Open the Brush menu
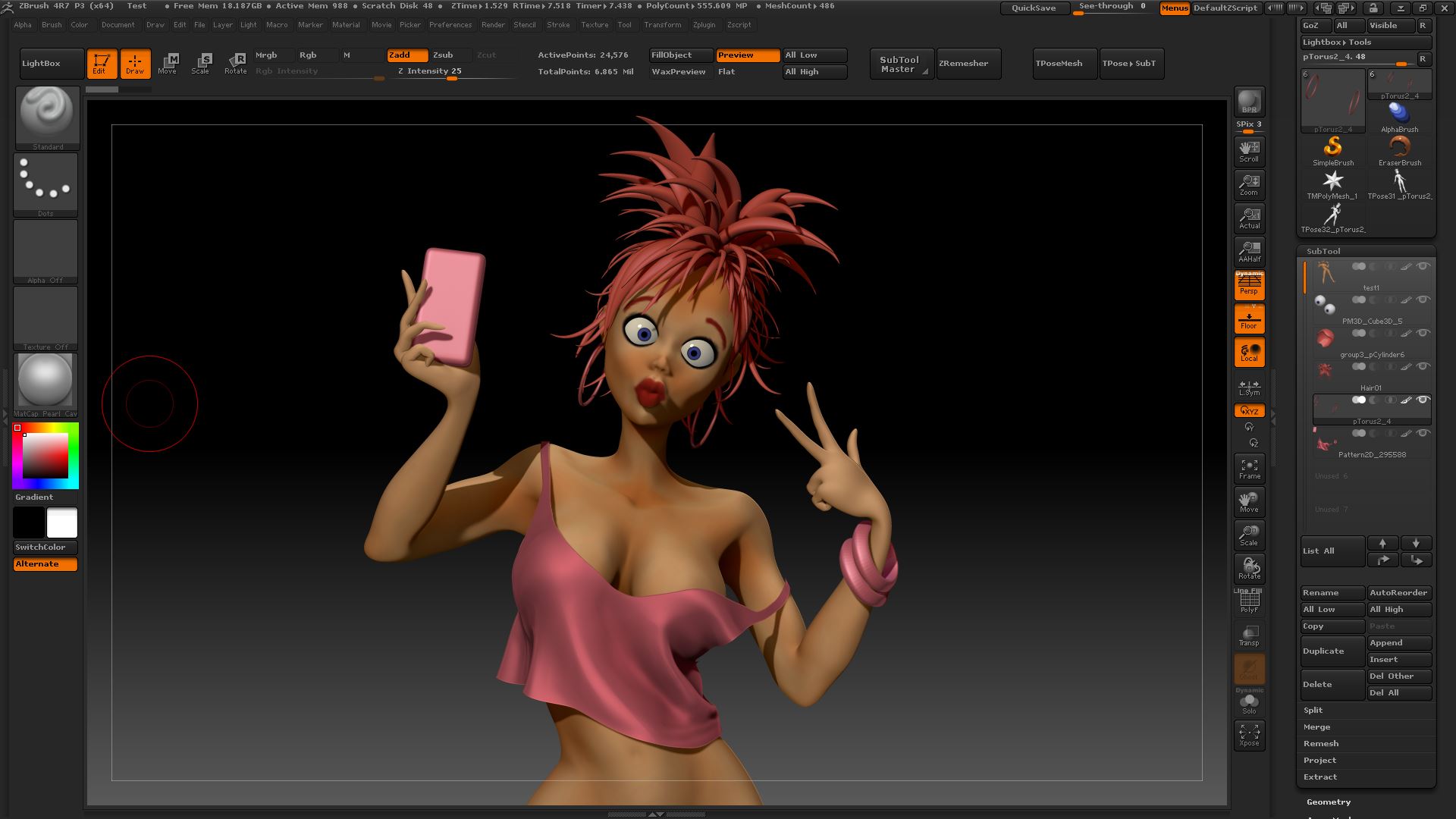The height and width of the screenshot is (819, 1456). [x=52, y=25]
